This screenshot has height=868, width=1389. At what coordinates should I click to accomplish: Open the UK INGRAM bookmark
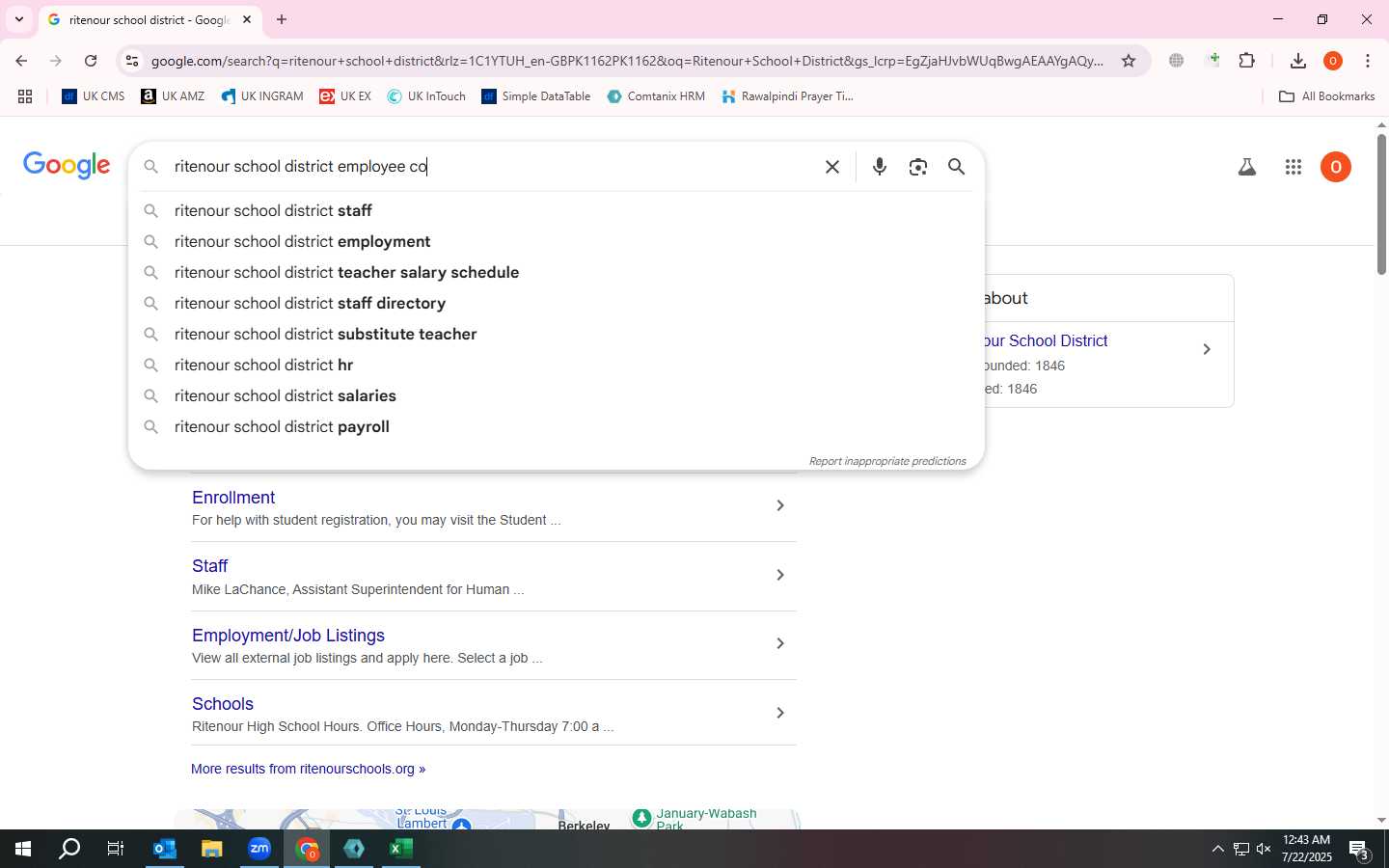tap(262, 96)
